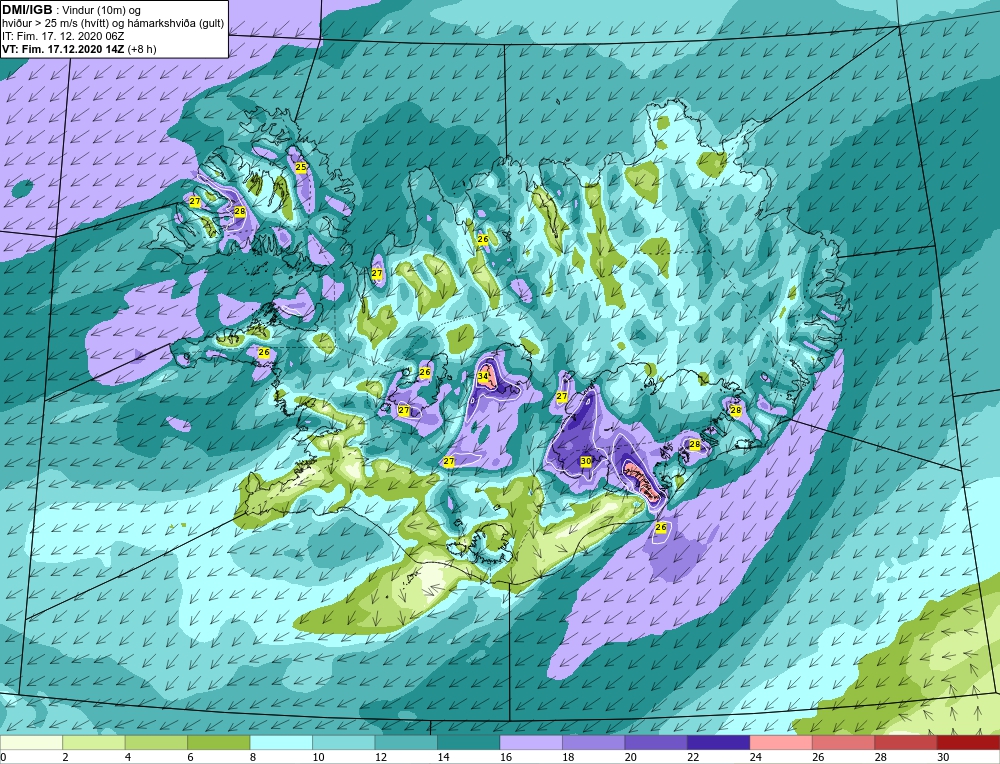Image resolution: width=1000 pixels, height=764 pixels.
Task: Pick the 22–24 m/s dark indigo legend swatch
Action: click(x=719, y=743)
